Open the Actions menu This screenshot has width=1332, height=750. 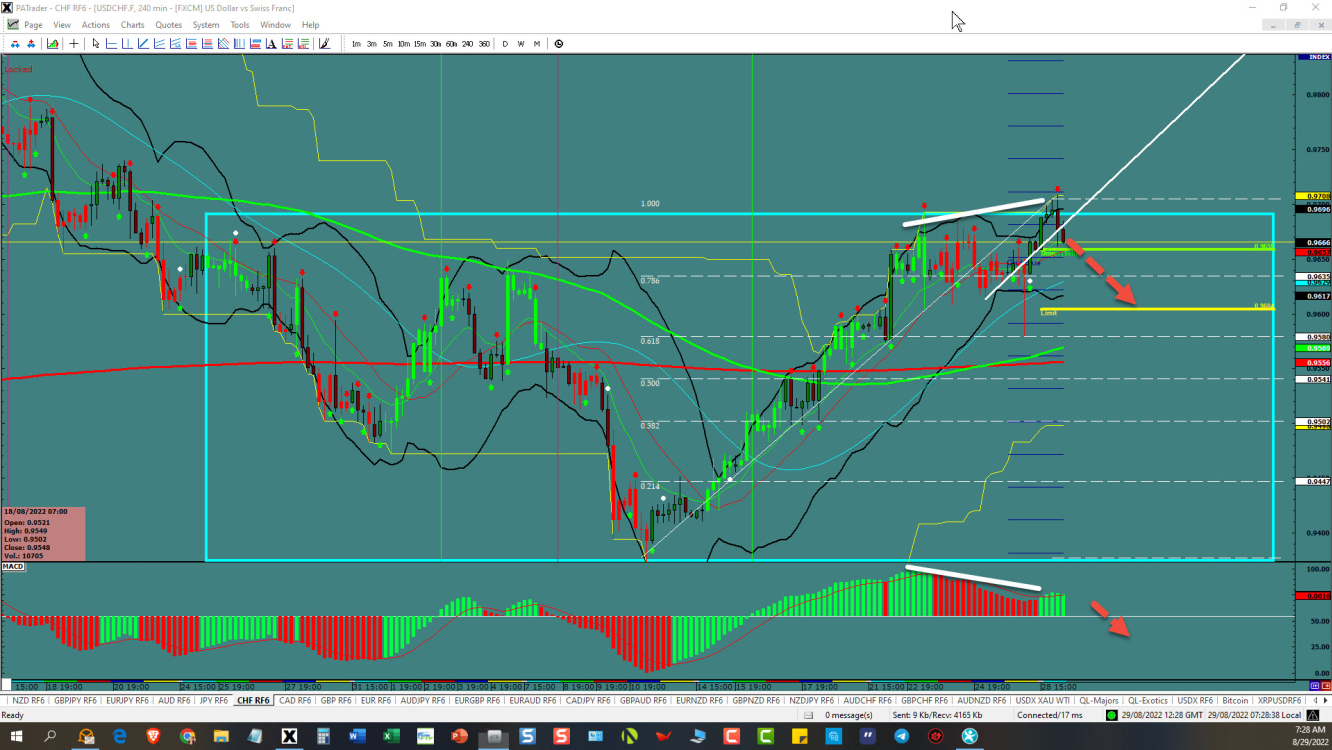96,24
